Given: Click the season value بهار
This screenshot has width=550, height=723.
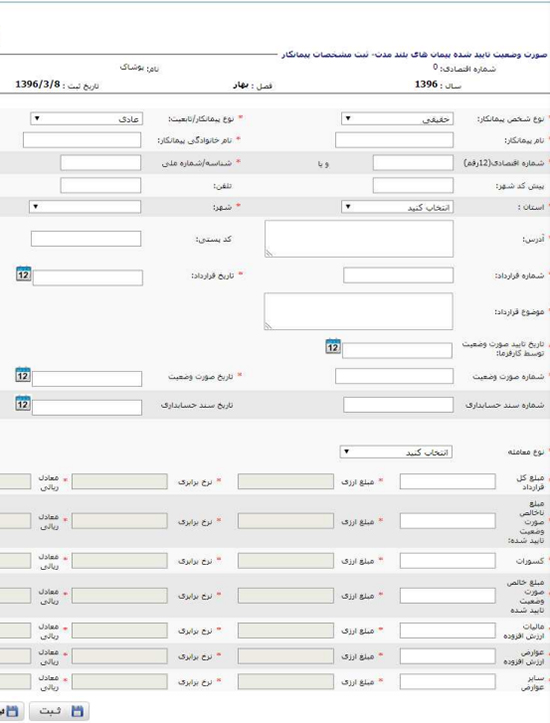Looking at the screenshot, I should [x=241, y=86].
